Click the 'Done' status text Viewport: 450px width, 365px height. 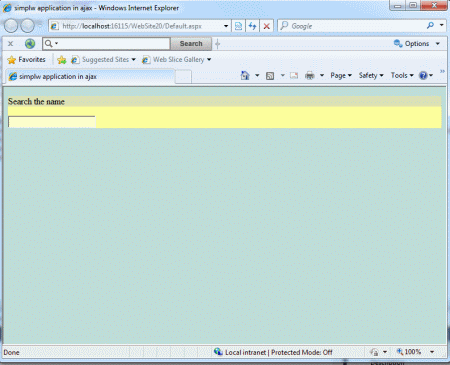(x=11, y=352)
